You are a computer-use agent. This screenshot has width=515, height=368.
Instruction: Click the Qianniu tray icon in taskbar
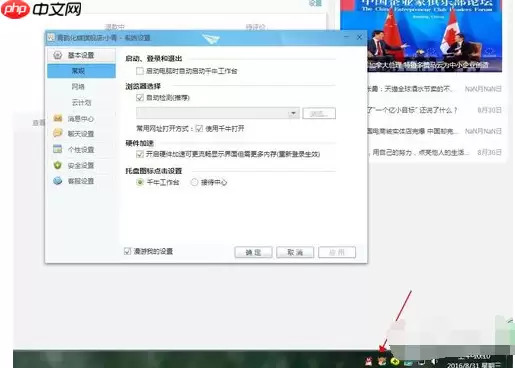382,361
